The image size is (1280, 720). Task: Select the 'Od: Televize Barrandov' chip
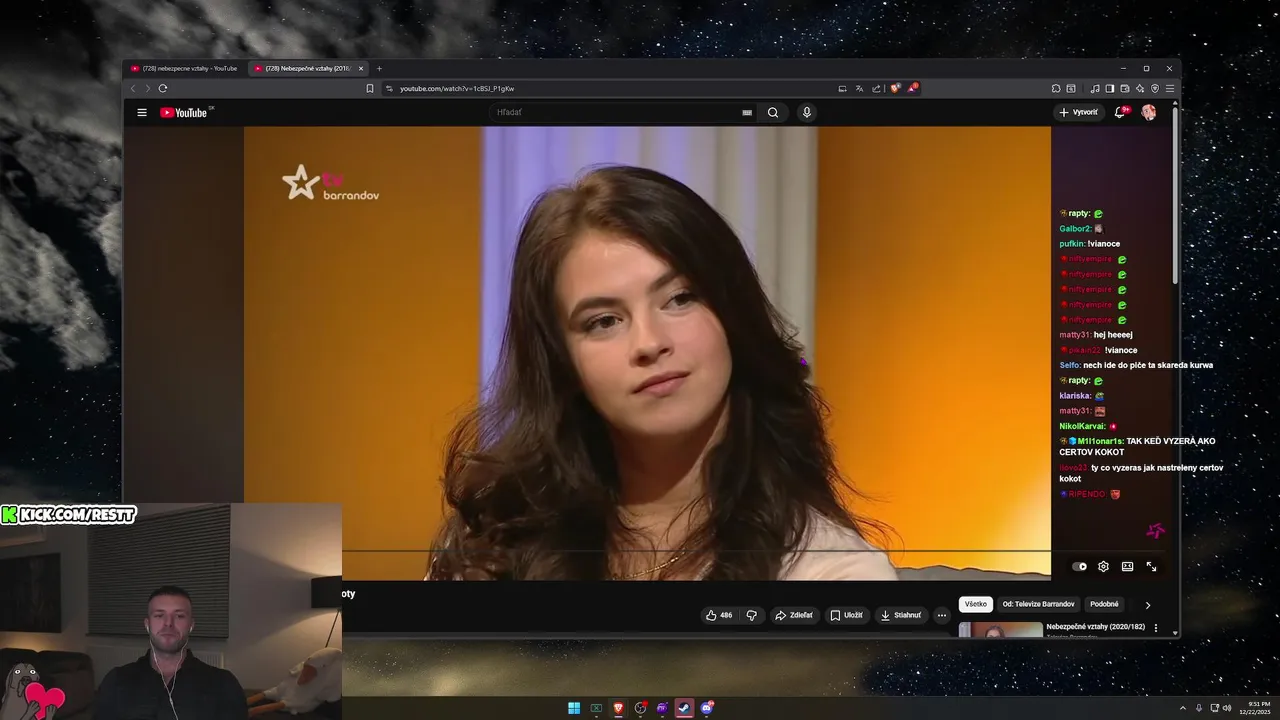click(x=1039, y=604)
